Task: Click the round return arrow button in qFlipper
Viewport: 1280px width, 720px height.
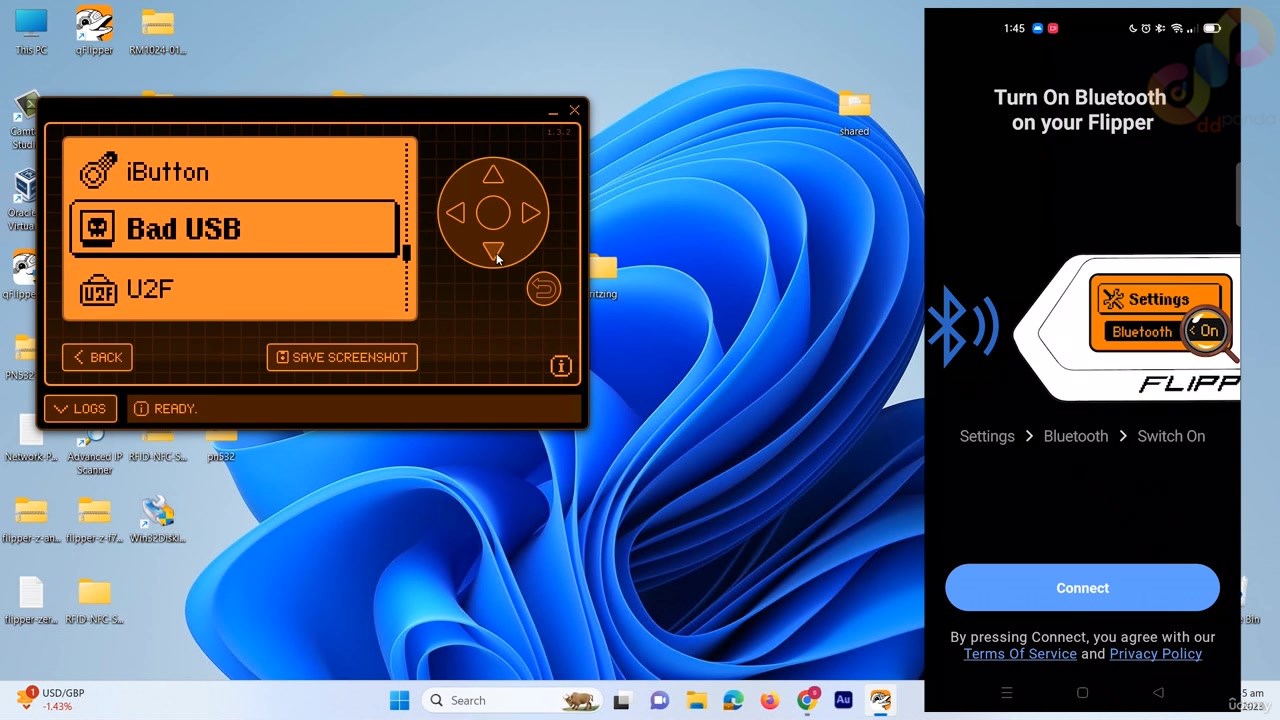Action: point(544,289)
